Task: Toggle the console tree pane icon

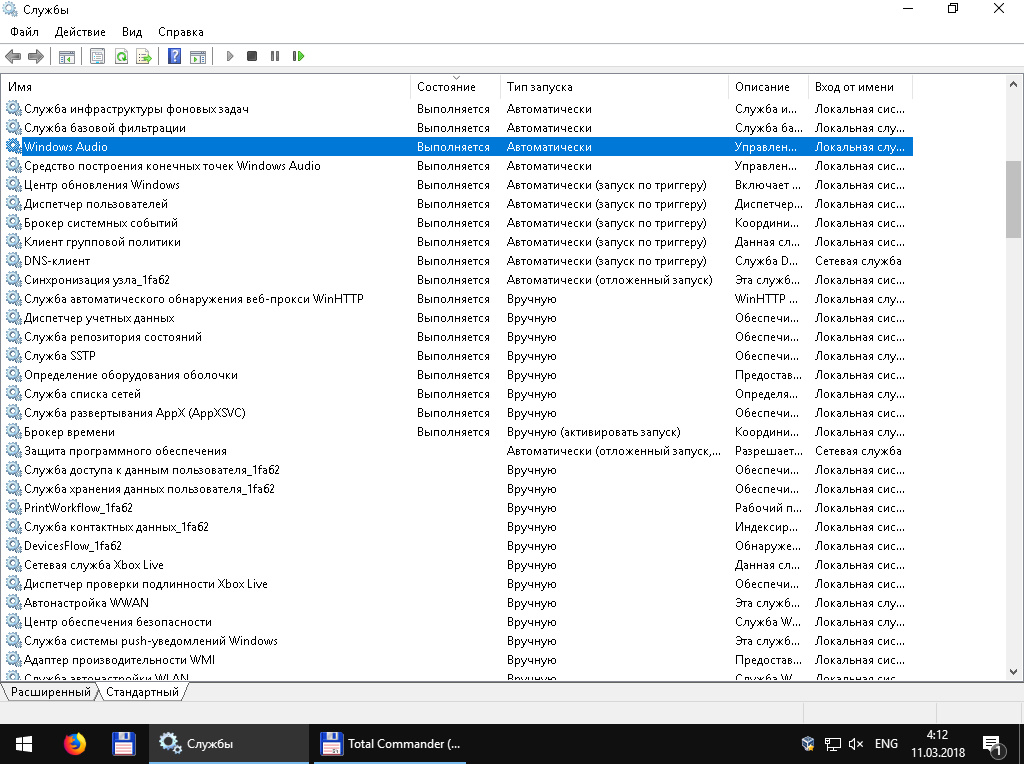Action: point(67,56)
